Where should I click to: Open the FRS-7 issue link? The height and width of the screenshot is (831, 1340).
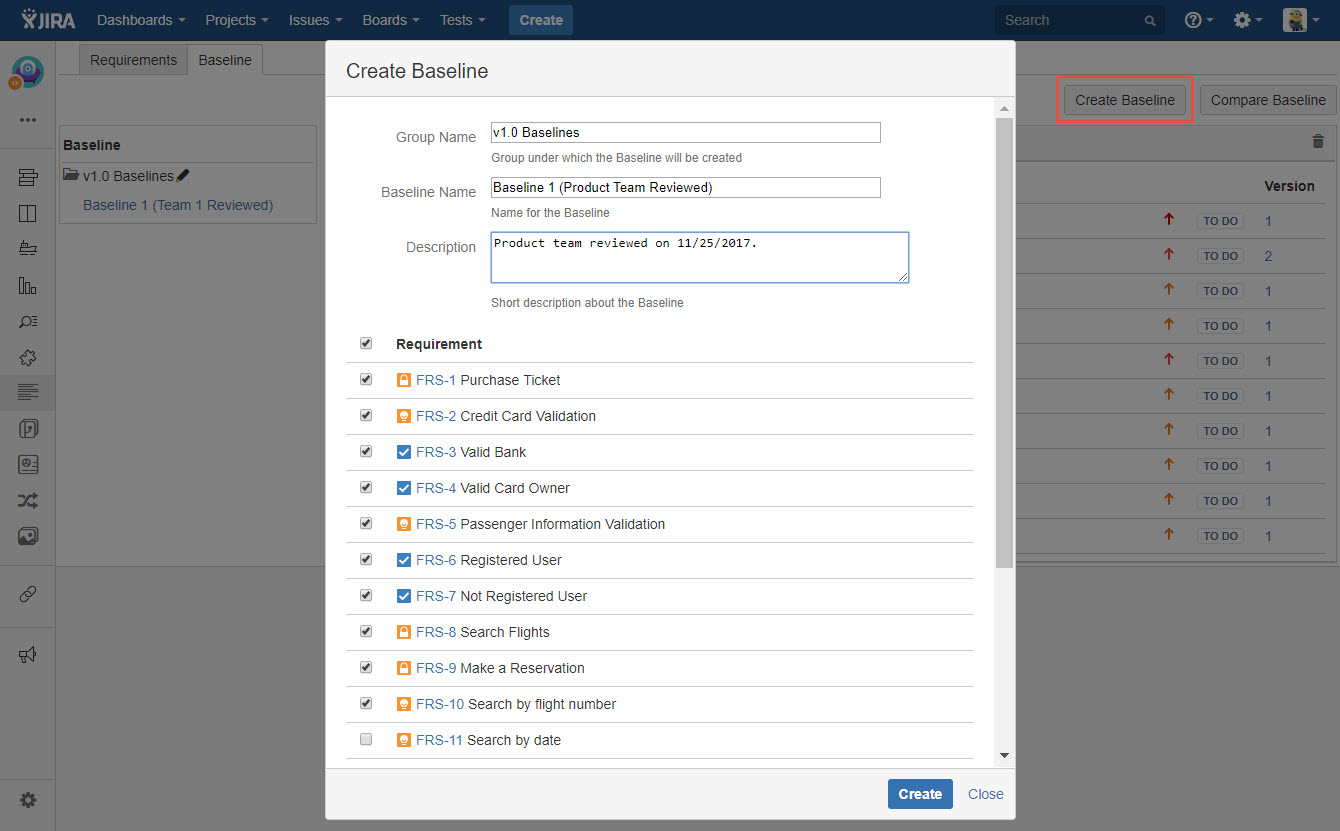point(436,596)
